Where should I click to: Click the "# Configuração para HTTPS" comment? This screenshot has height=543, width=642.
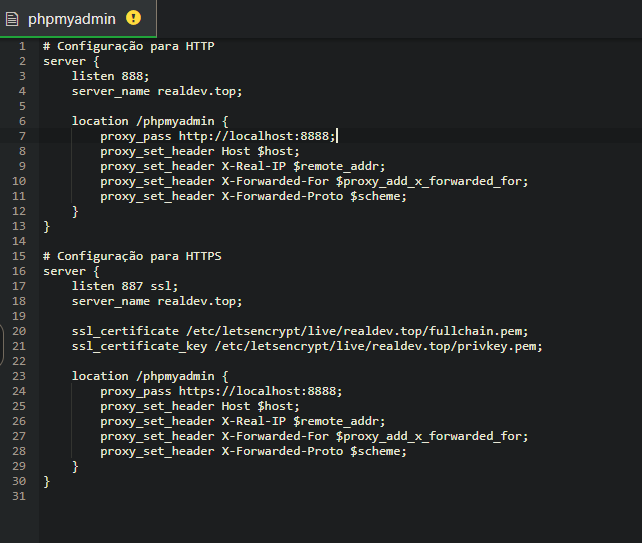pos(132,256)
